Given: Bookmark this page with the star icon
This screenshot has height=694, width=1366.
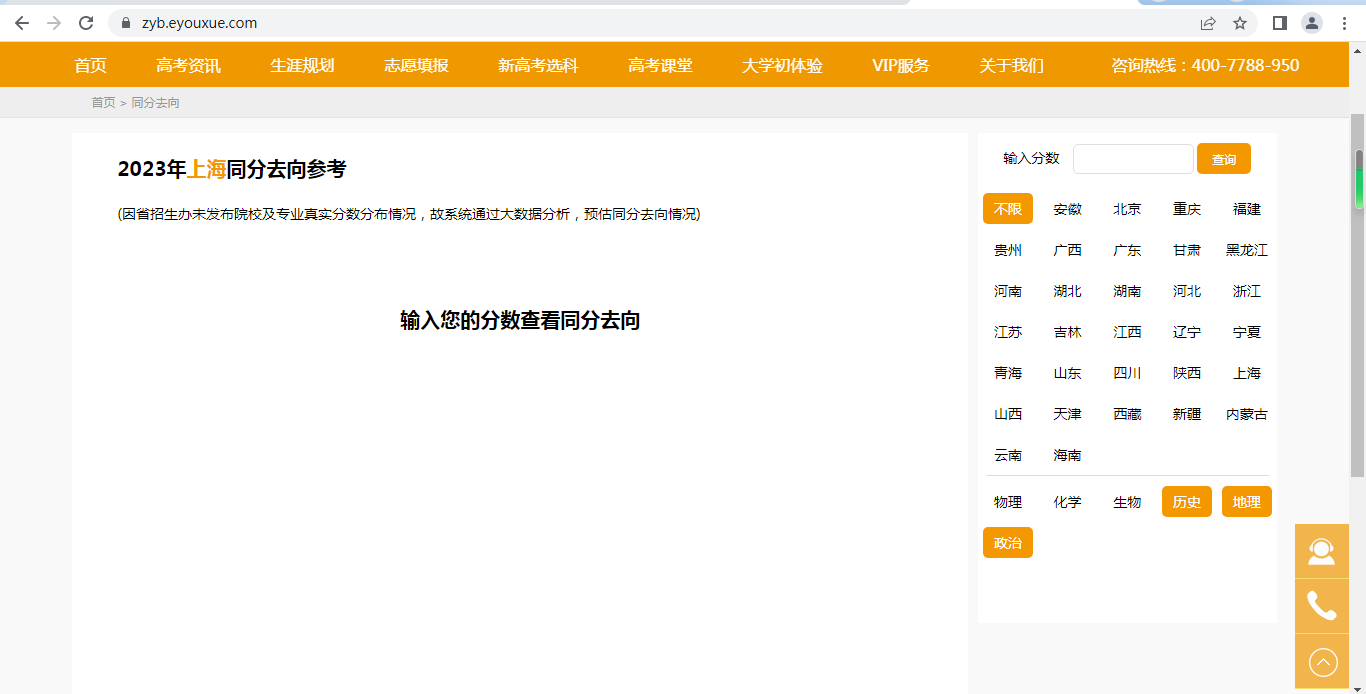Looking at the screenshot, I should (1240, 23).
